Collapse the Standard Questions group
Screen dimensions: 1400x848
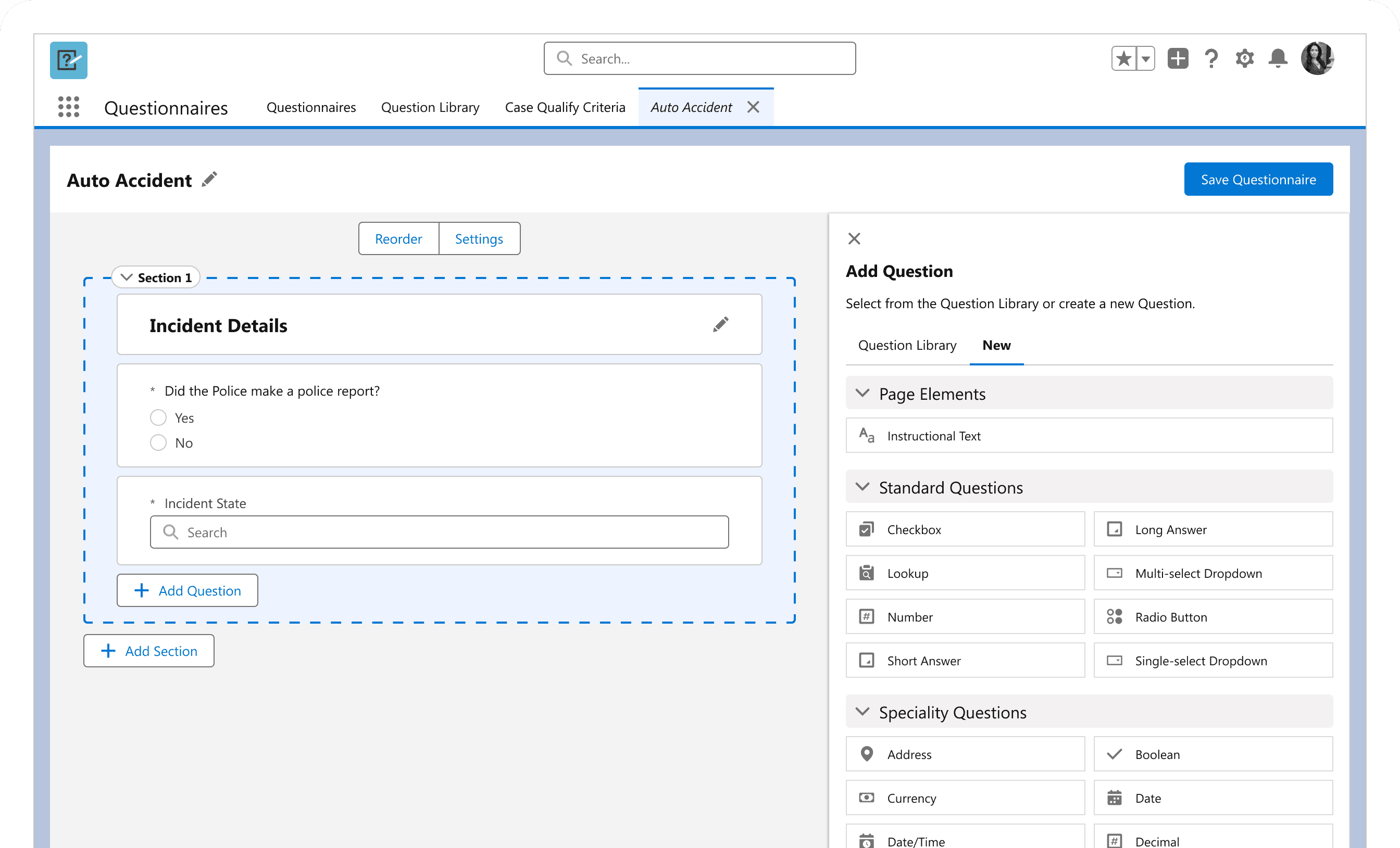(x=863, y=487)
